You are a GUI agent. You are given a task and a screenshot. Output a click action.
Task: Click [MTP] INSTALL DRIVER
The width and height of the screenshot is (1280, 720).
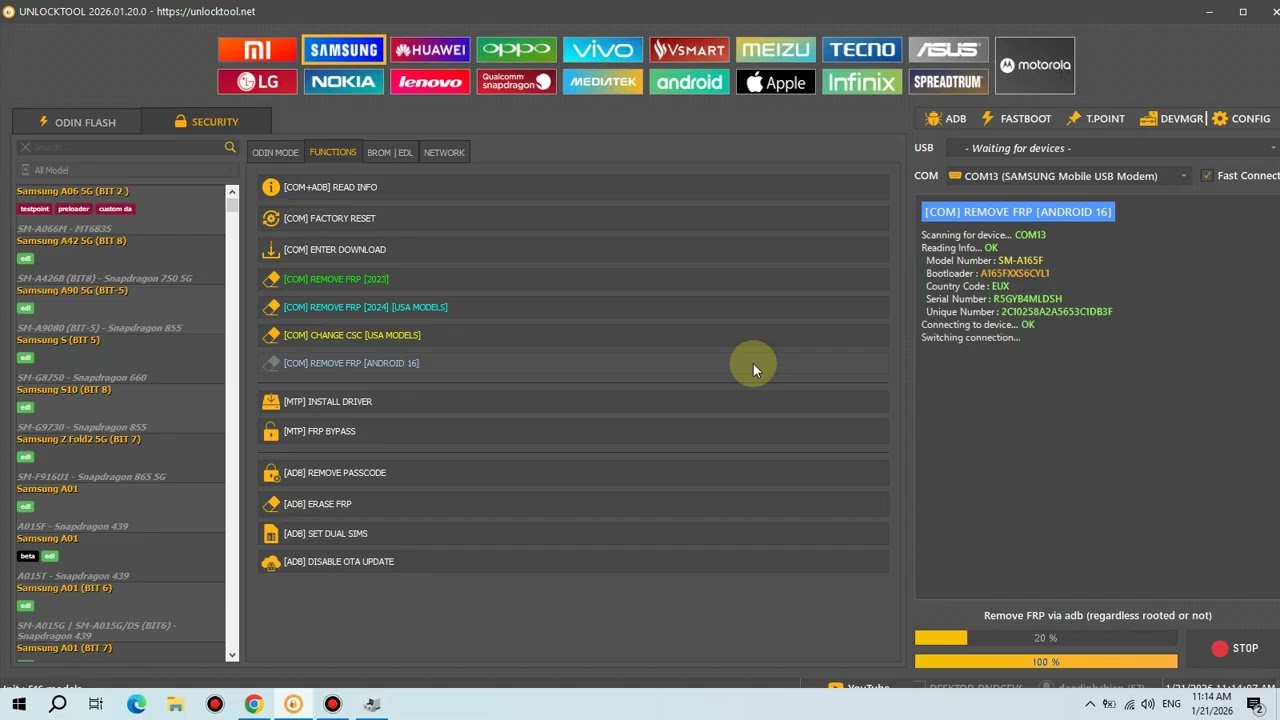pos(573,401)
